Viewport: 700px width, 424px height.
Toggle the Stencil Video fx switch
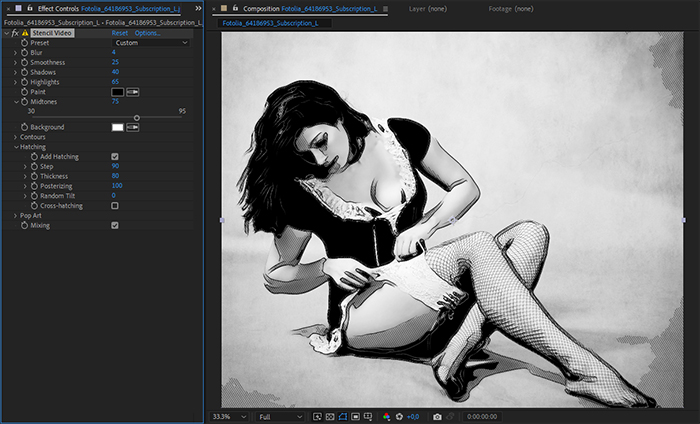(14, 33)
